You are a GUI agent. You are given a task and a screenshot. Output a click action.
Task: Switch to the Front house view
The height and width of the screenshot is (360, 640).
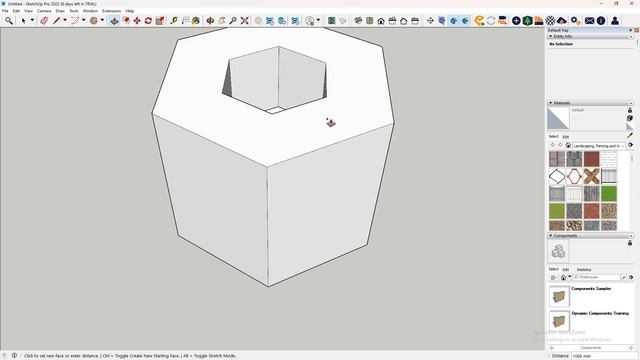tap(381, 20)
